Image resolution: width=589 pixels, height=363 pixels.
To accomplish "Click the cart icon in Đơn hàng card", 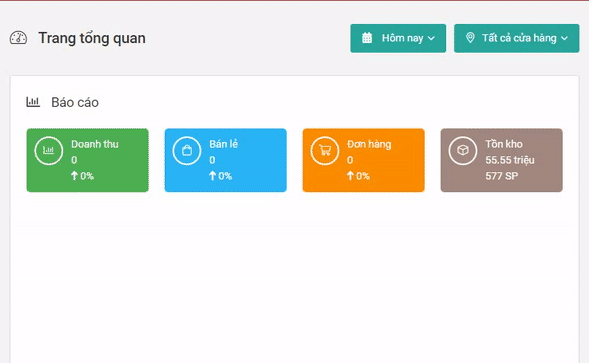I will tap(325, 151).
